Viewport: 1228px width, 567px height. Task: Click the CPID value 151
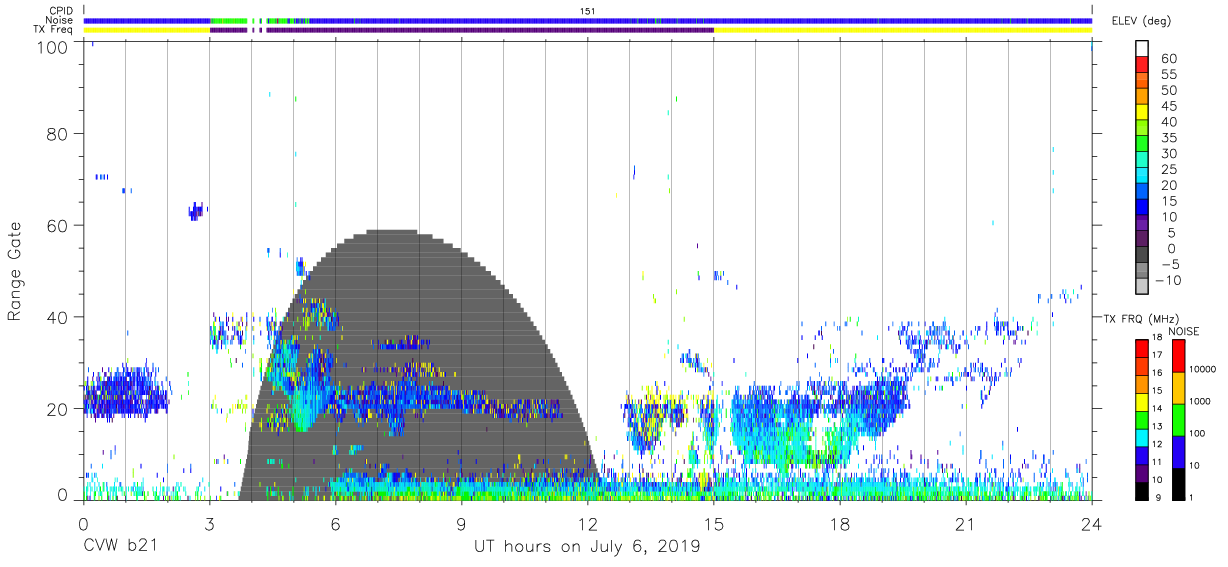(587, 11)
